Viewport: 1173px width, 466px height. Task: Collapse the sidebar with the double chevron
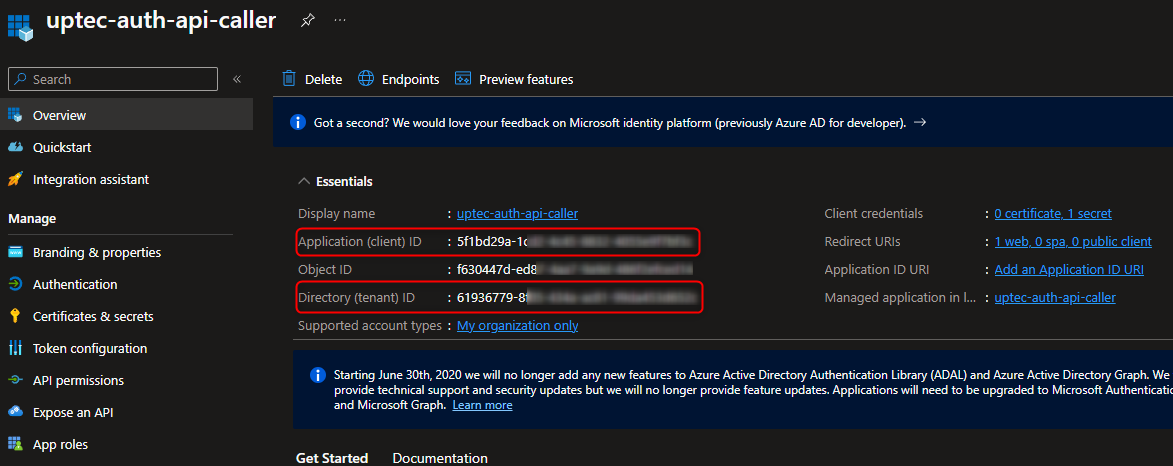point(237,79)
